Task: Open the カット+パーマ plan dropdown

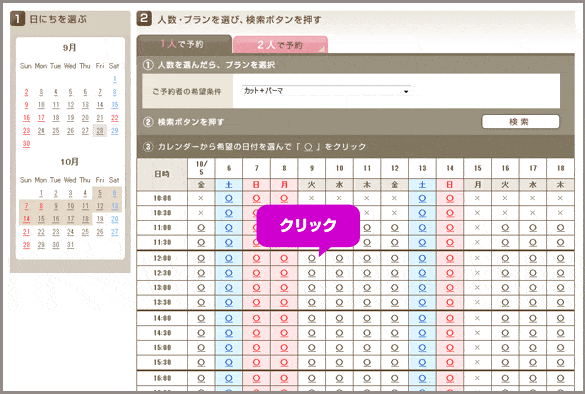Action: 326,91
